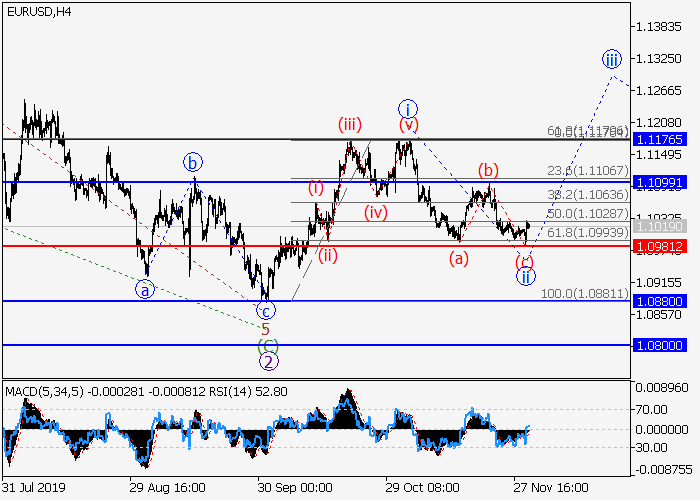
Task: Click the red (a) correction label
Action: pyautogui.click(x=458, y=258)
